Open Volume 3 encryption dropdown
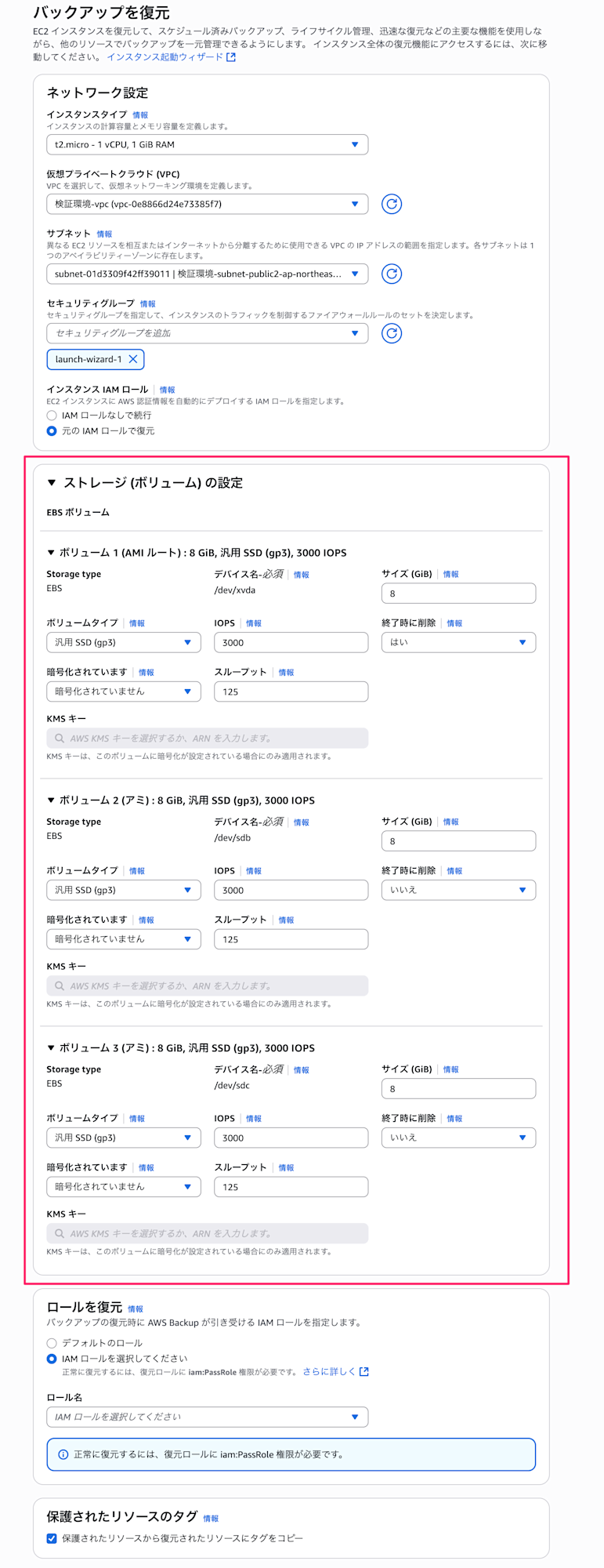Screen dimensions: 604x1568 [x=124, y=1187]
